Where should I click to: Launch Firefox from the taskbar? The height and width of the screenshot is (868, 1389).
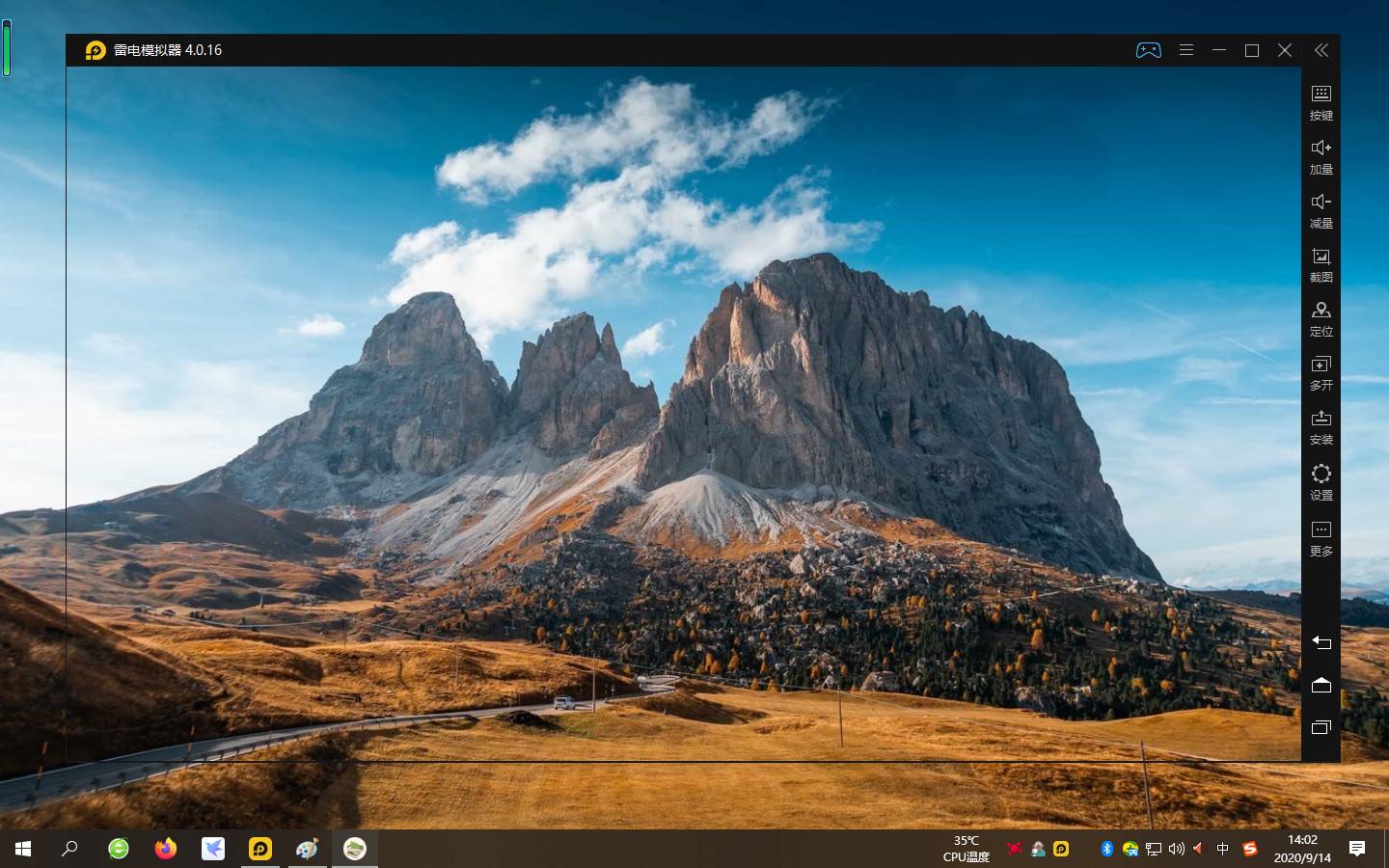[x=166, y=849]
